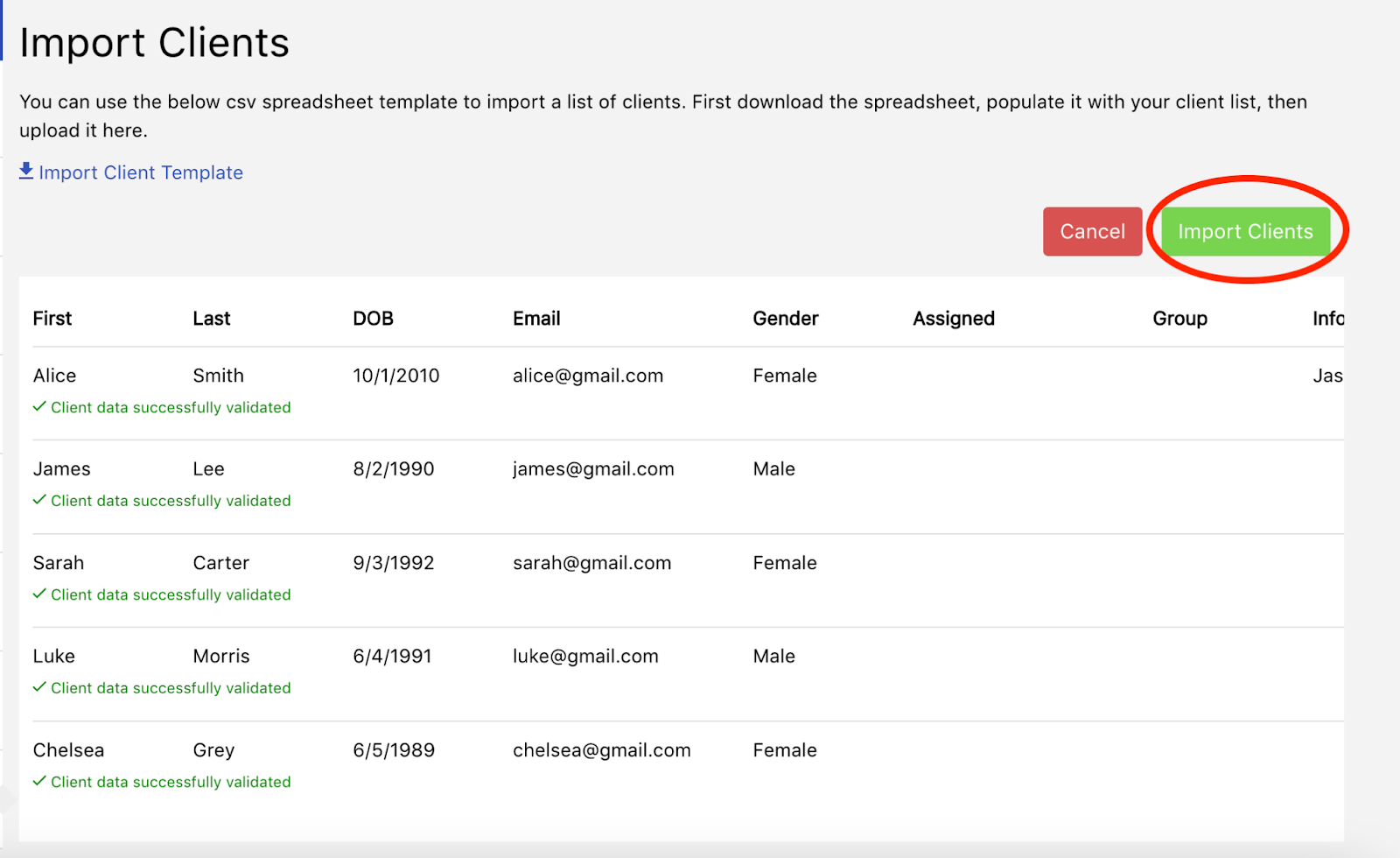Click the Import Clients page heading
The width and height of the screenshot is (1400, 858).
coord(154,43)
